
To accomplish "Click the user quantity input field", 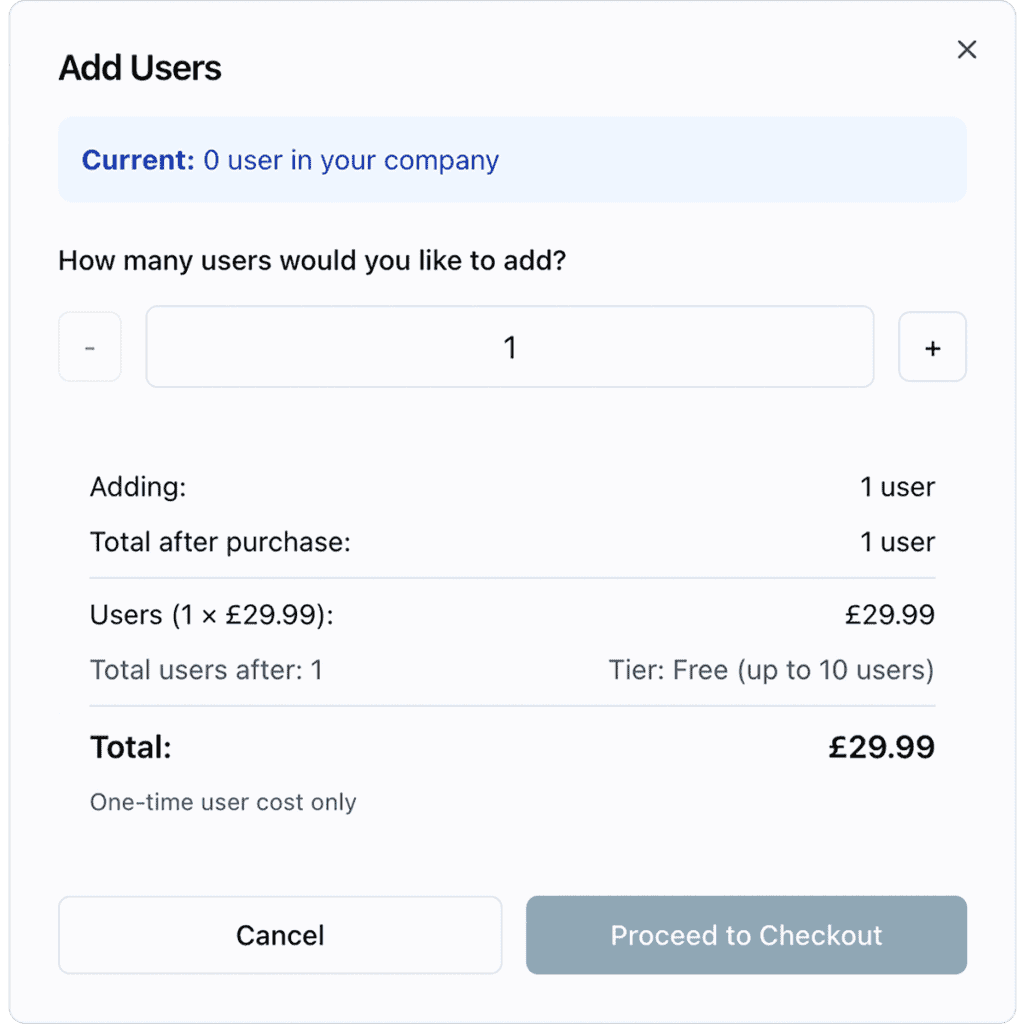I will pyautogui.click(x=510, y=347).
